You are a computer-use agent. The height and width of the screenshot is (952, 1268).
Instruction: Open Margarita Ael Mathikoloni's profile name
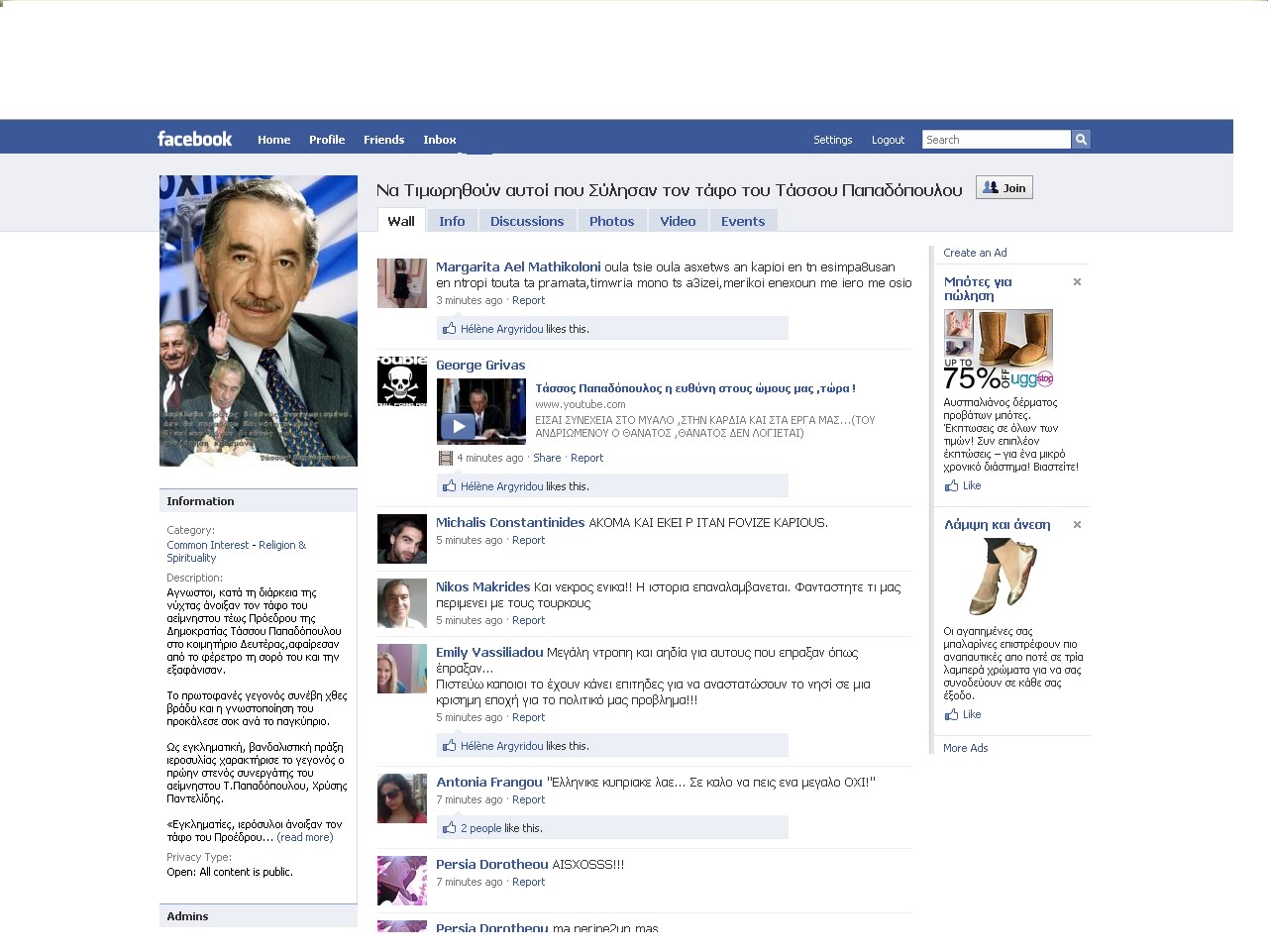pyautogui.click(x=518, y=267)
